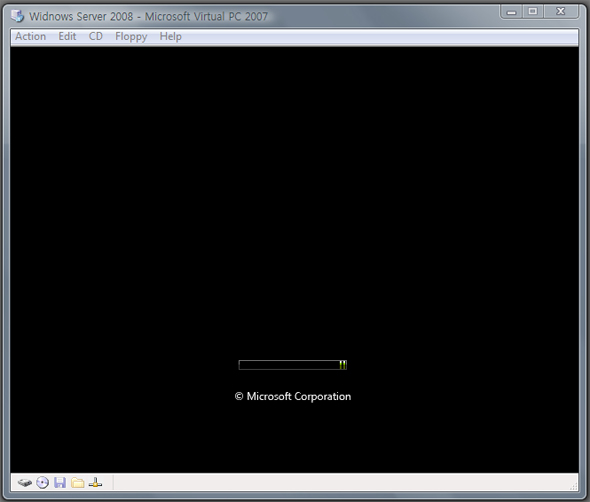Open the Action menu
590x502 pixels.
click(x=30, y=37)
